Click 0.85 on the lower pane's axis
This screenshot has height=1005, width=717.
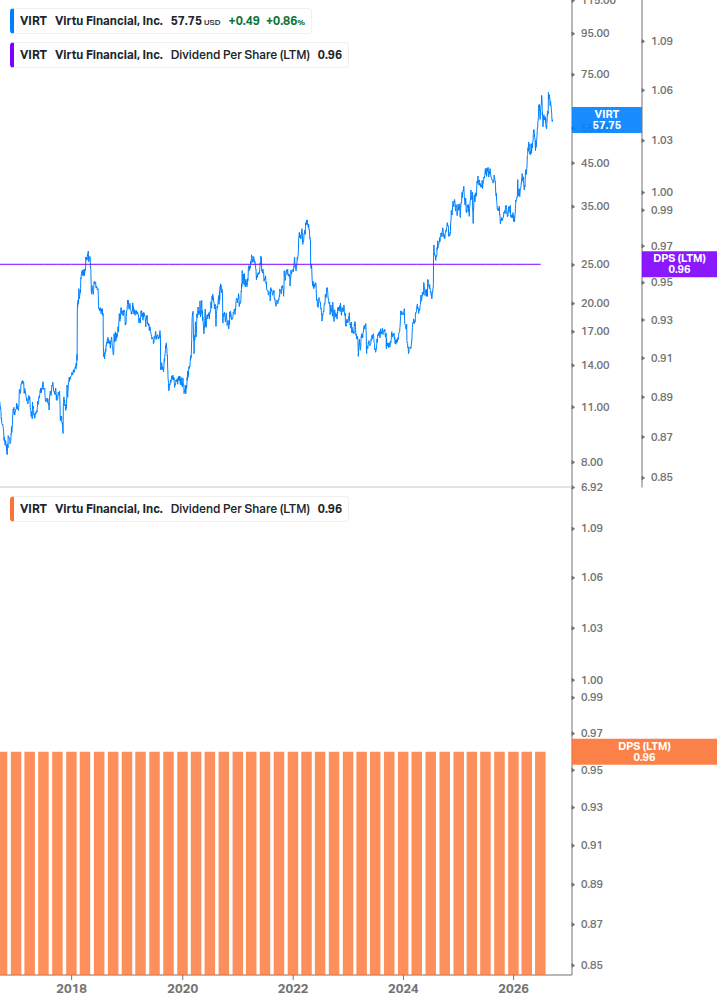[592, 965]
